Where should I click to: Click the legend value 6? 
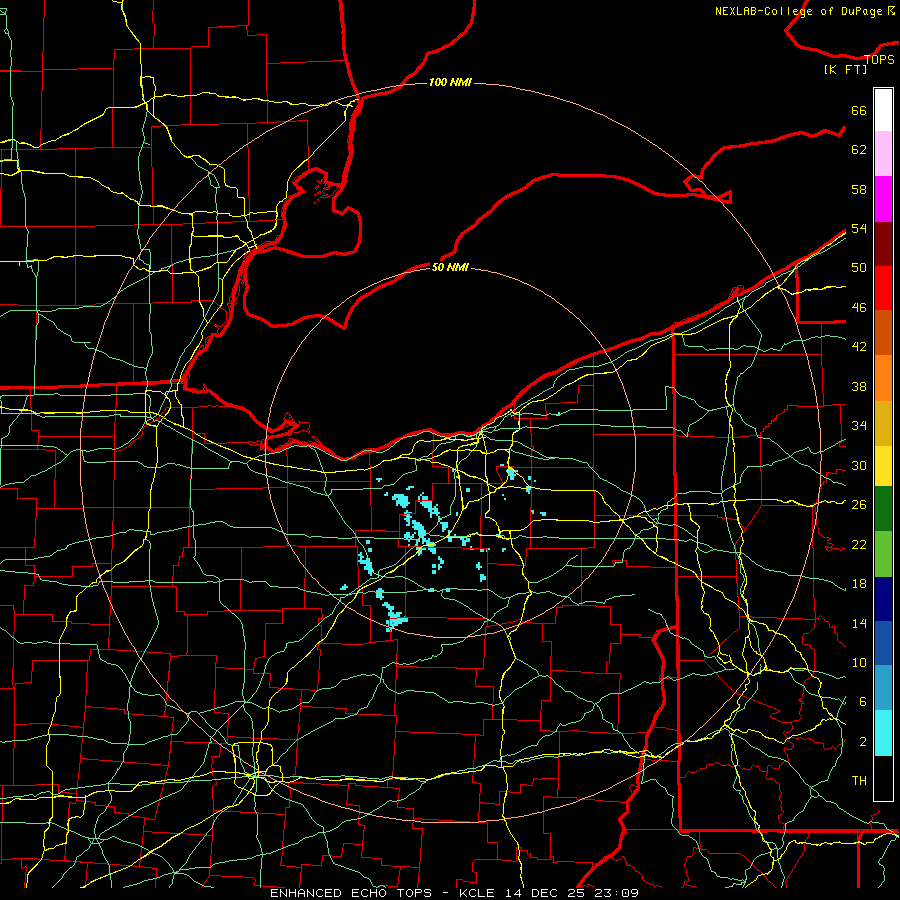pyautogui.click(x=862, y=702)
